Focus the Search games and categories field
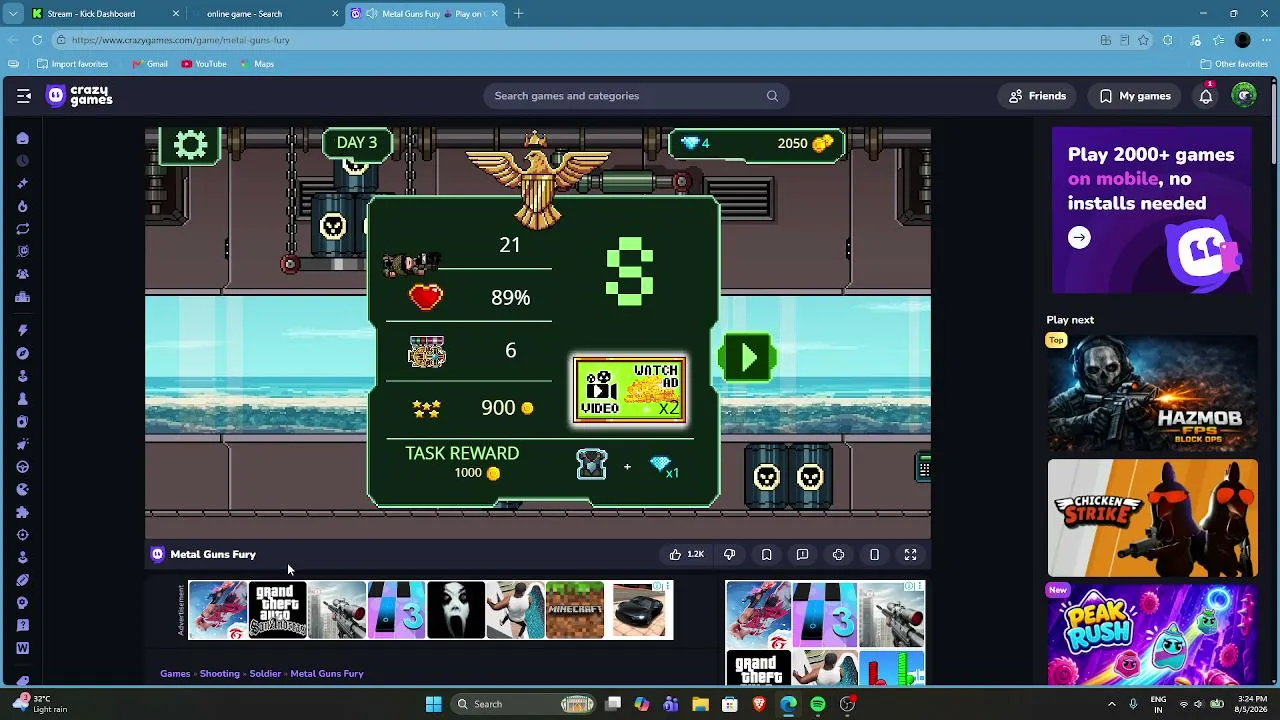1280x720 pixels. [x=636, y=96]
